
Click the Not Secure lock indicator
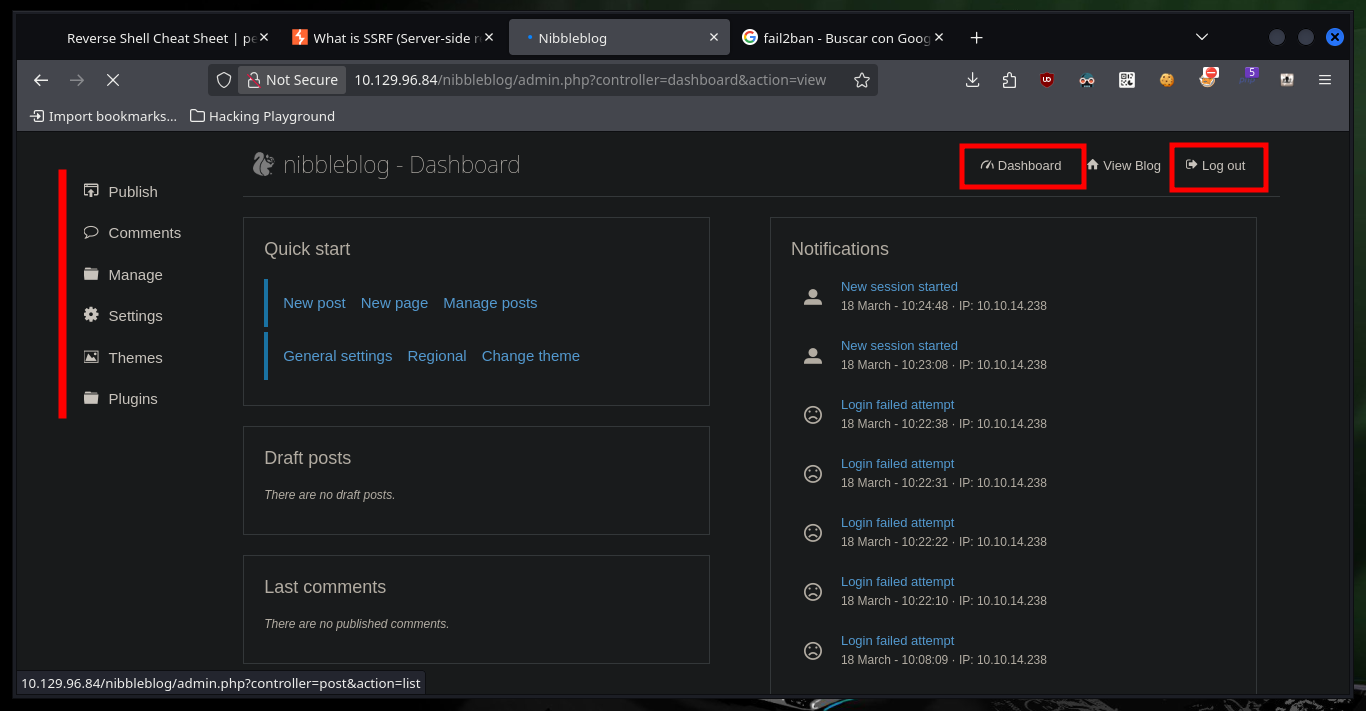(293, 80)
